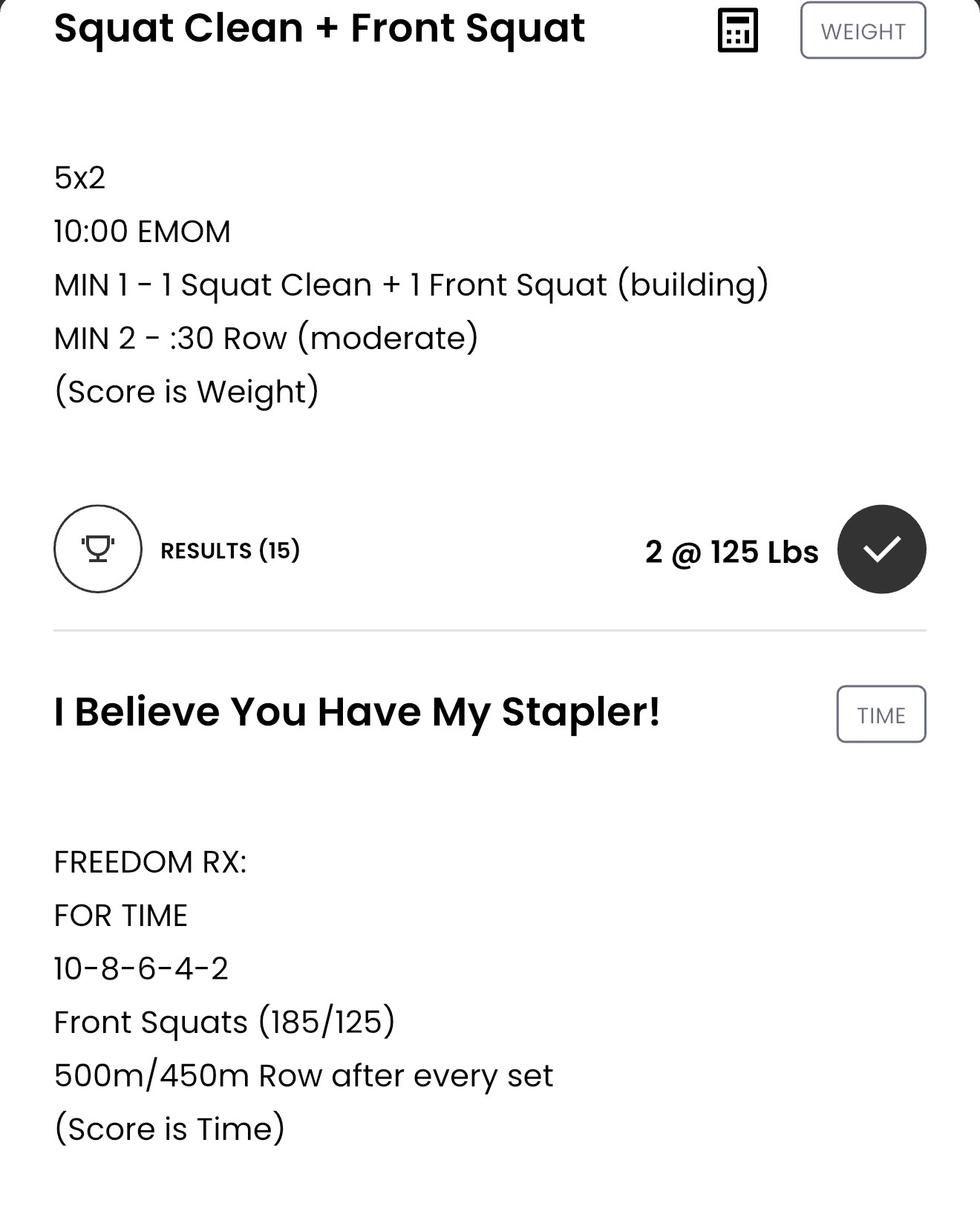Select the MIN 1 Squat Clean instruction line
The image size is (980, 1229).
(411, 286)
